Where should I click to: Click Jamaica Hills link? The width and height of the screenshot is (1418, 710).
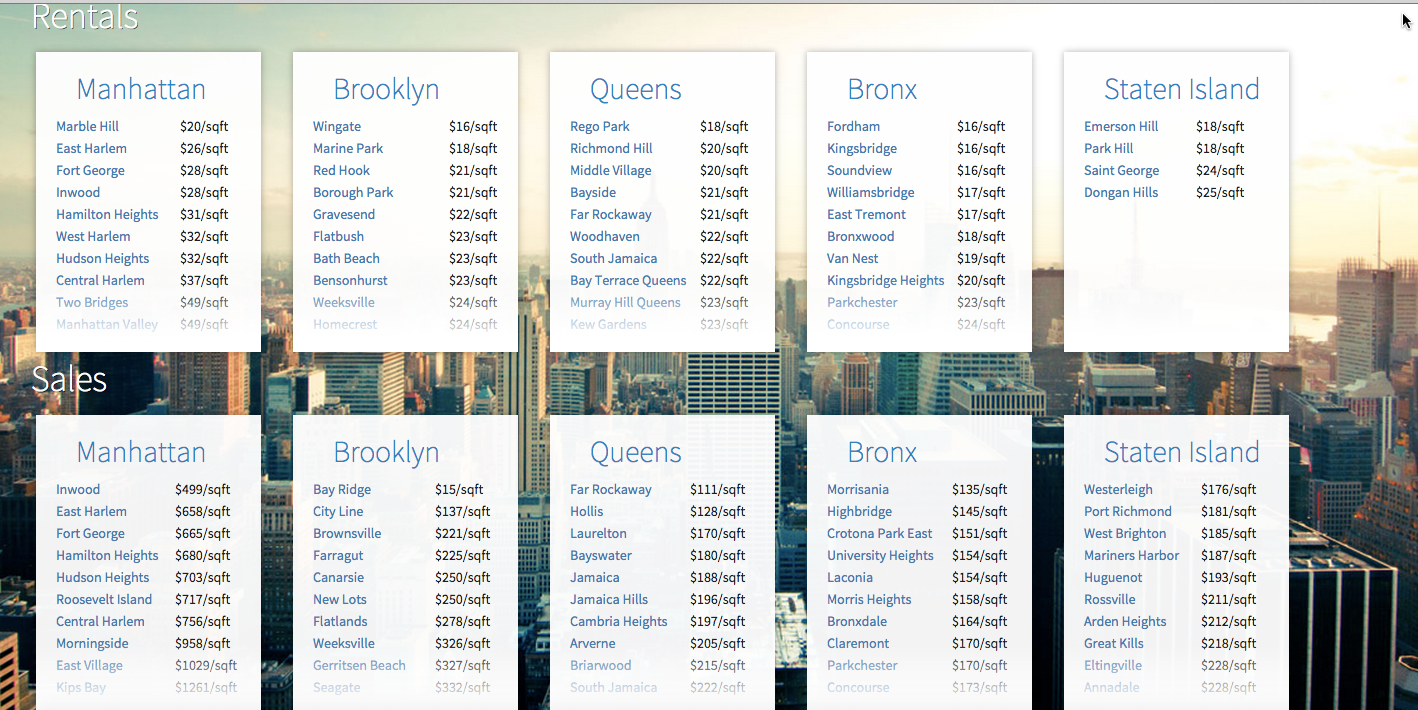point(609,599)
